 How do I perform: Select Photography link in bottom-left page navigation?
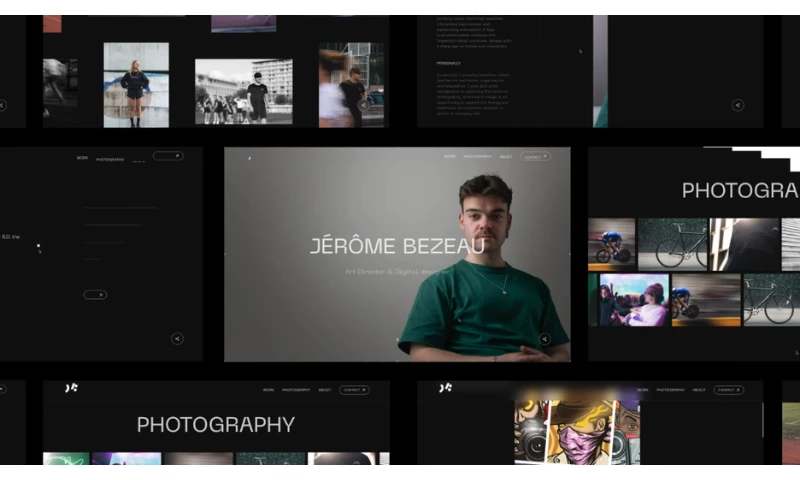point(295,390)
